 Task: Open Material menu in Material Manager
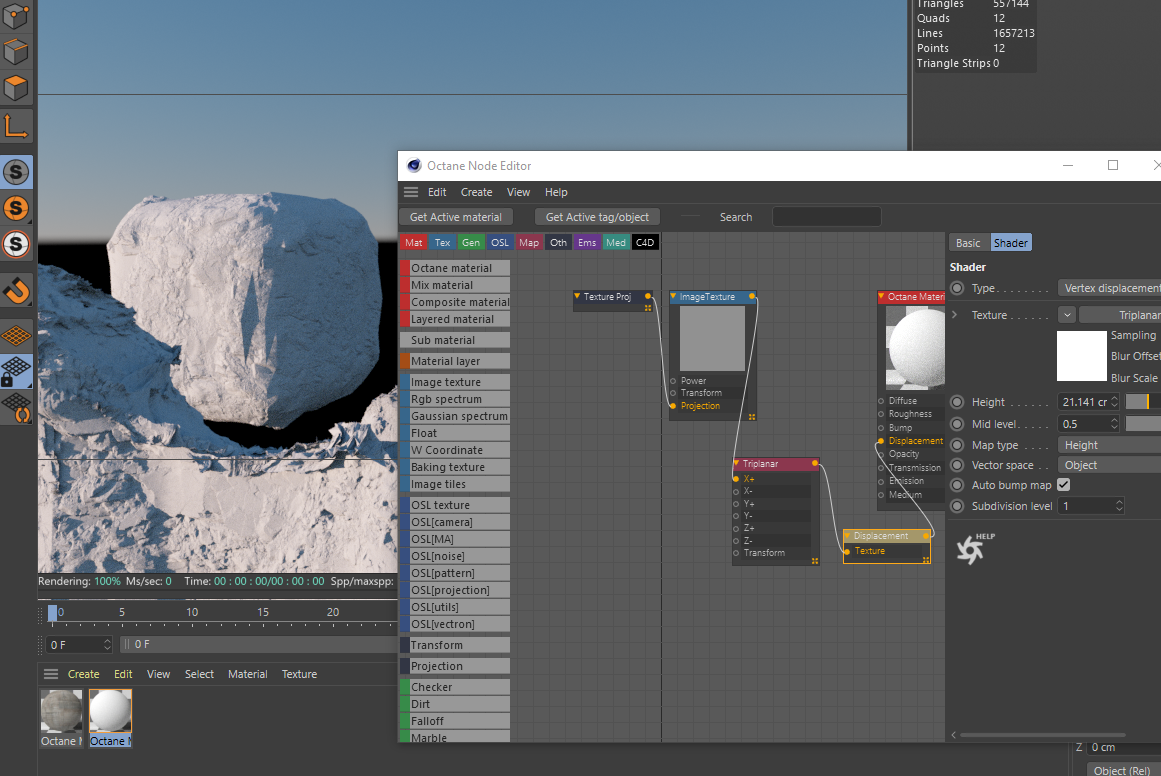[x=247, y=674]
